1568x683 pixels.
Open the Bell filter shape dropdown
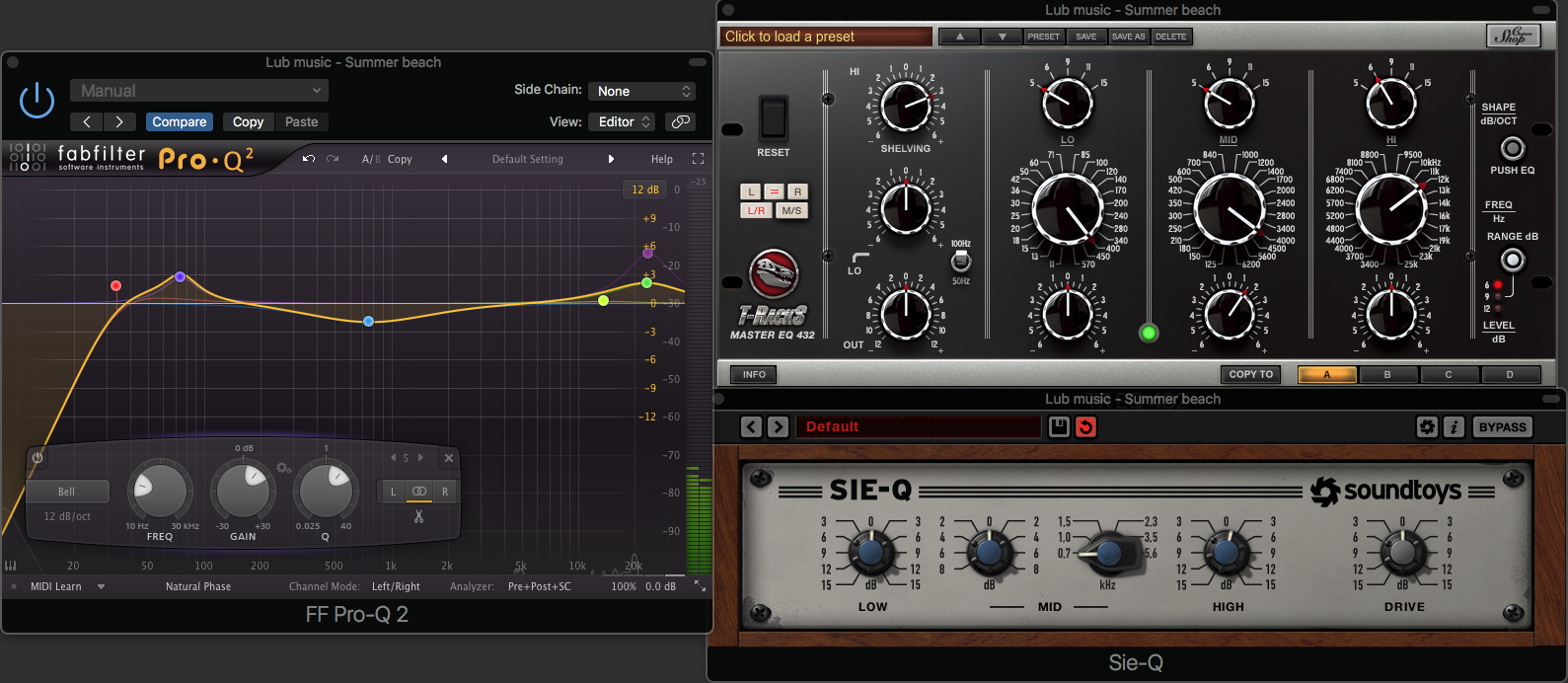coord(66,492)
